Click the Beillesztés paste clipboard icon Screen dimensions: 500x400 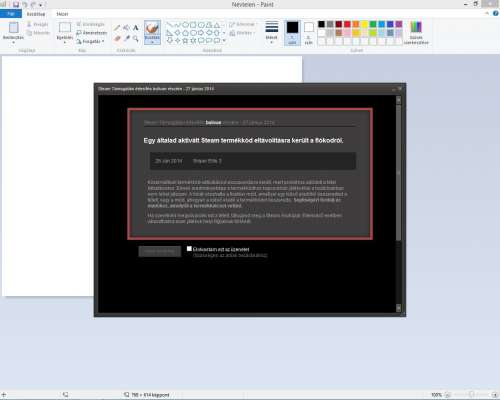(x=13, y=27)
